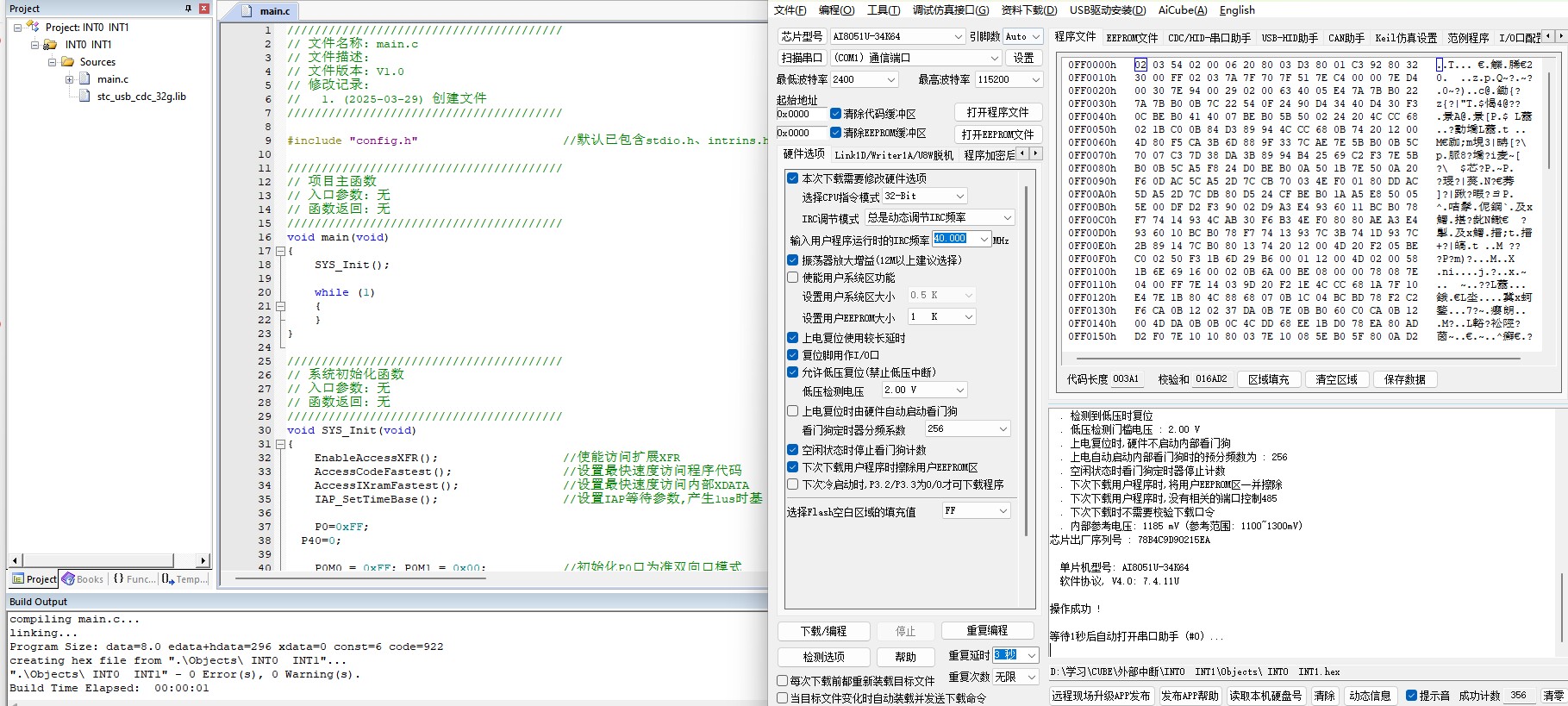This screenshot has height=706, width=1568.
Task: Click the stc_usb_cdc_32g.lib file icon
Action: click(85, 96)
